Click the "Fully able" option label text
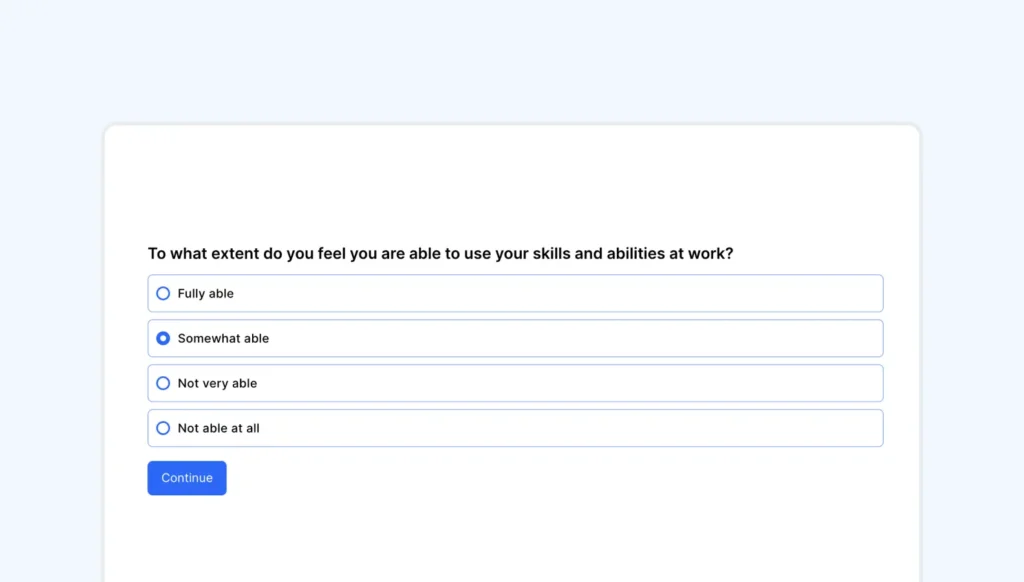This screenshot has height=582, width=1024. pyautogui.click(x=205, y=293)
